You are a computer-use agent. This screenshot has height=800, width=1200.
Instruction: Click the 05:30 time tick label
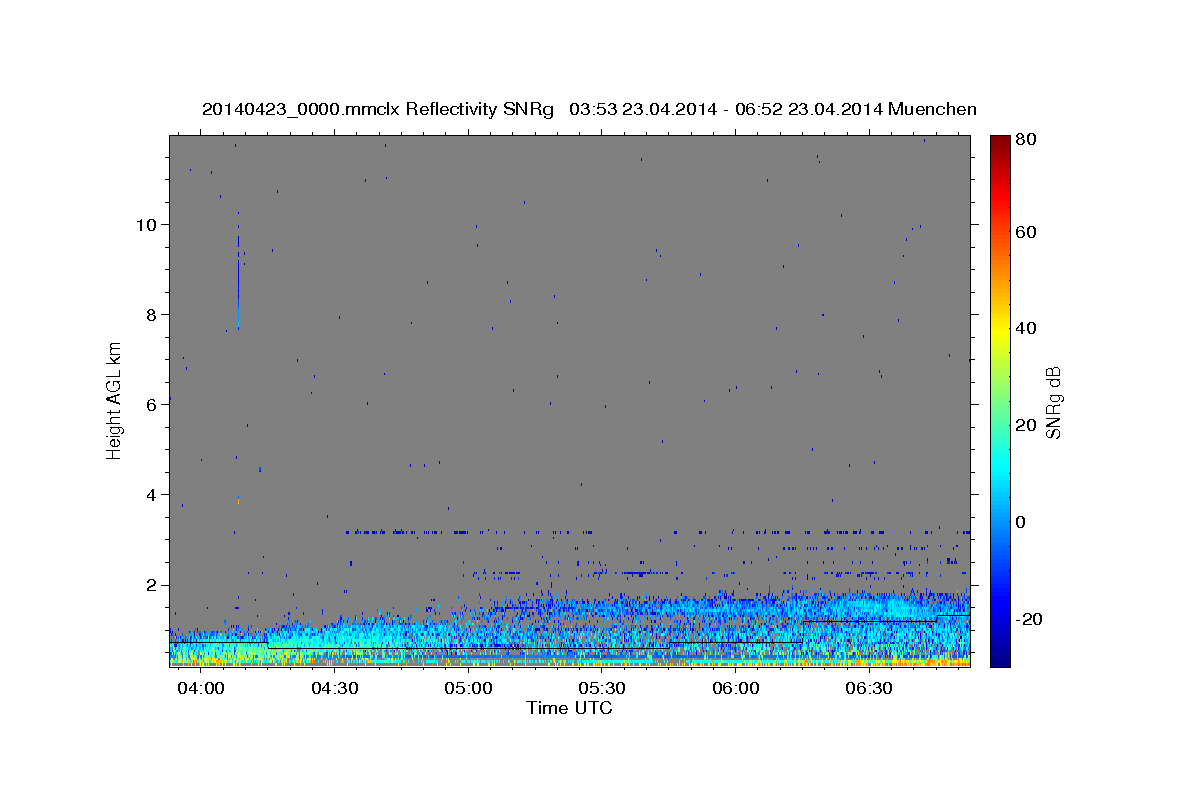(x=601, y=690)
